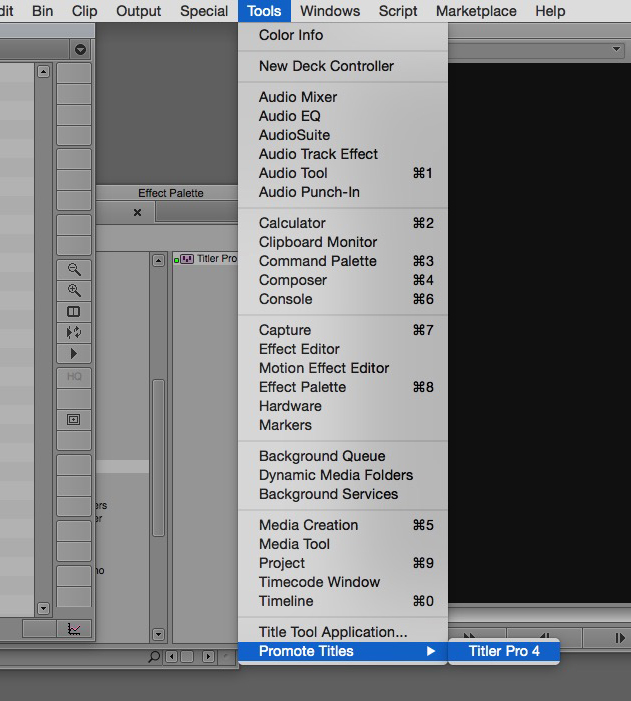Open the Media Tool

[x=343, y=544]
